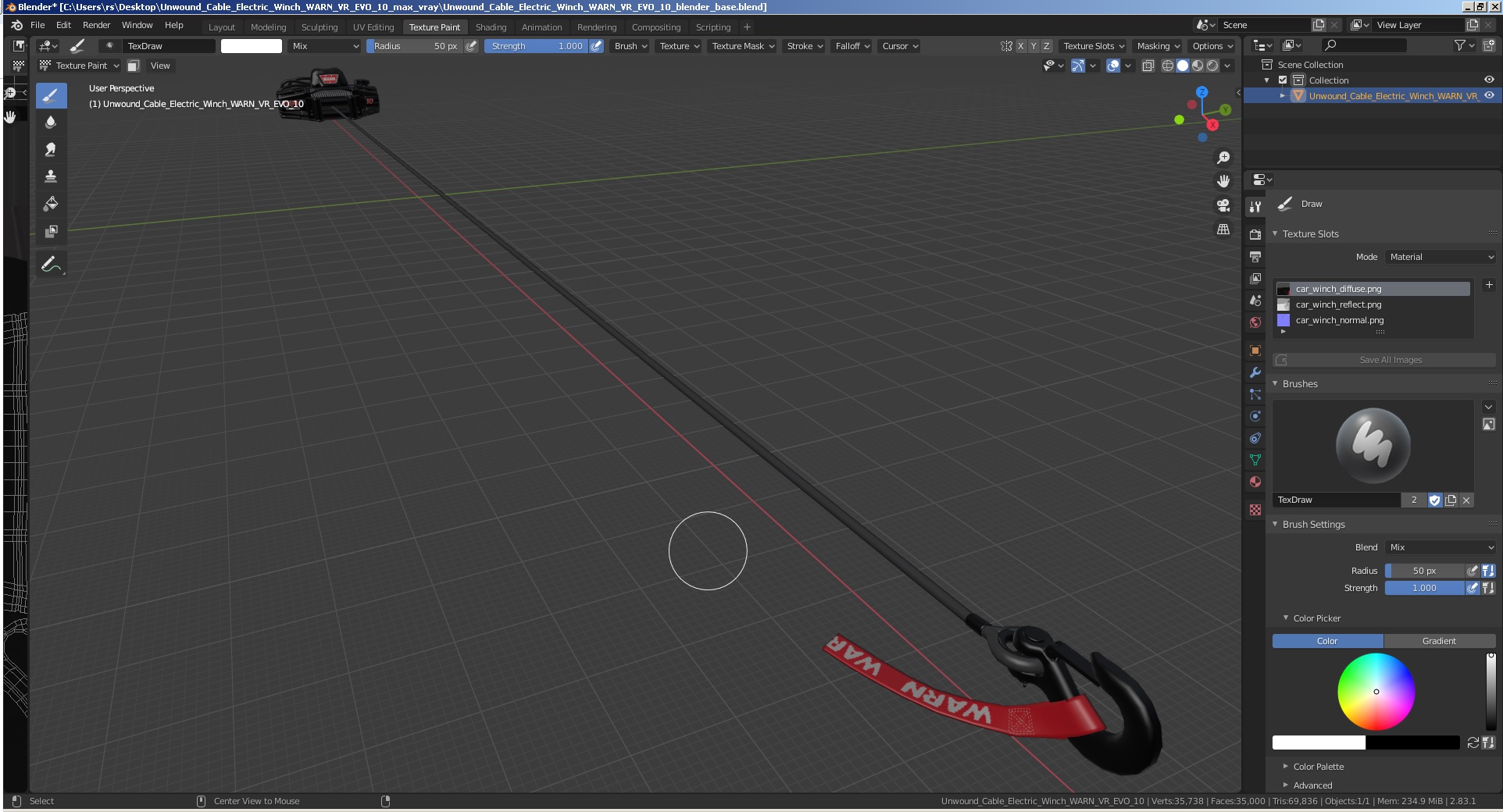Add a new texture slot
1503x812 pixels.
click(1489, 285)
